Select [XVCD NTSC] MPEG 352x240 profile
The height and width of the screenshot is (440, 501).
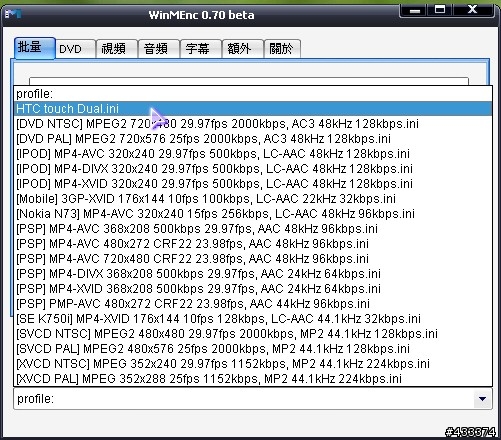pos(253,364)
